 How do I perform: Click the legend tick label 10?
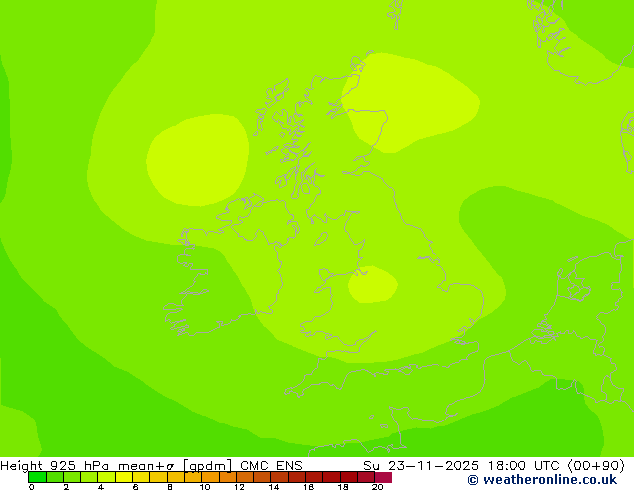coord(205,487)
